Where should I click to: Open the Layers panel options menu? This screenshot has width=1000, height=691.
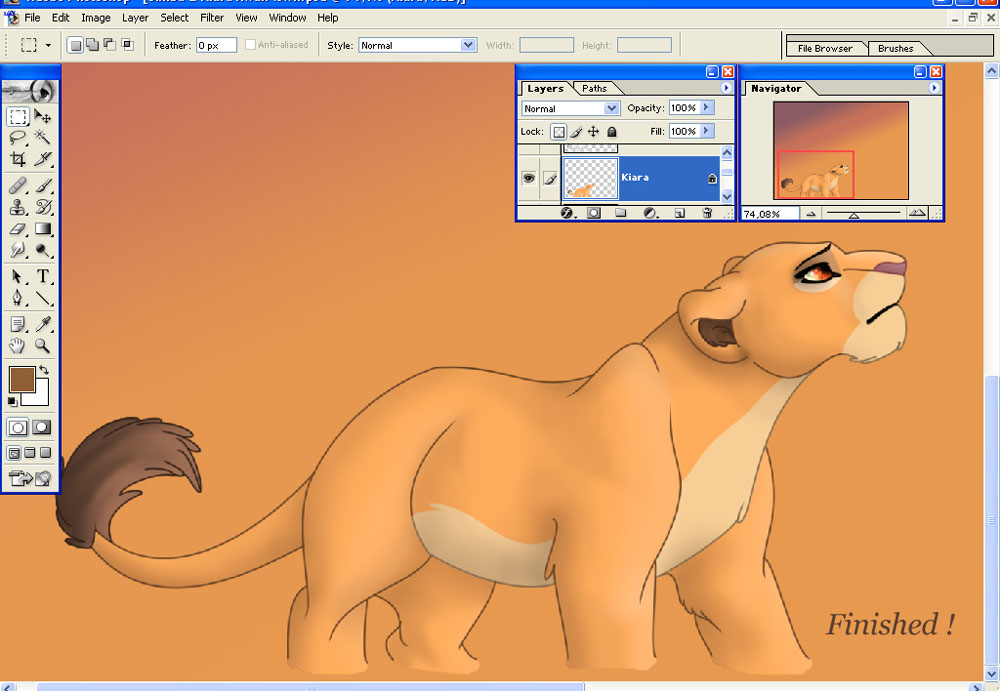coord(726,88)
